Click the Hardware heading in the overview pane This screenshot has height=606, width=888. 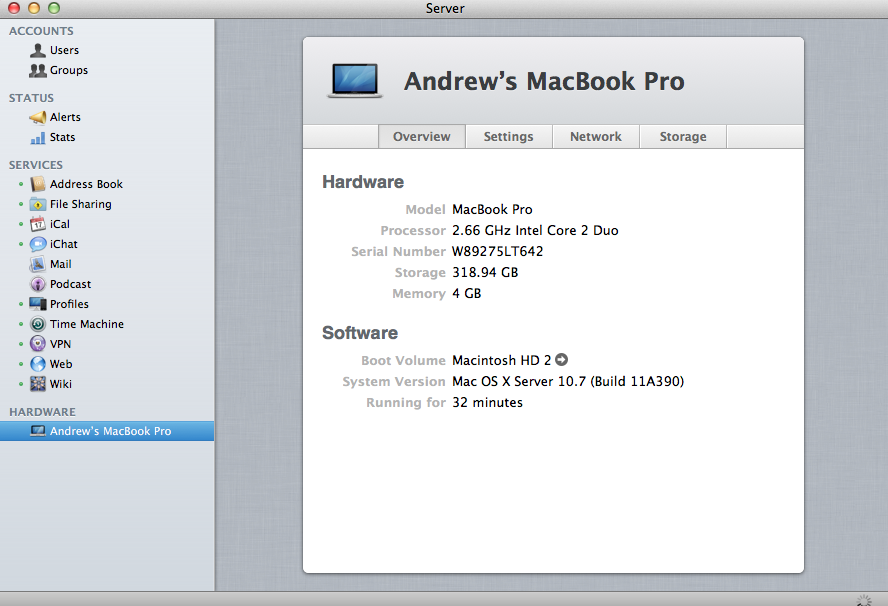pyautogui.click(x=363, y=182)
